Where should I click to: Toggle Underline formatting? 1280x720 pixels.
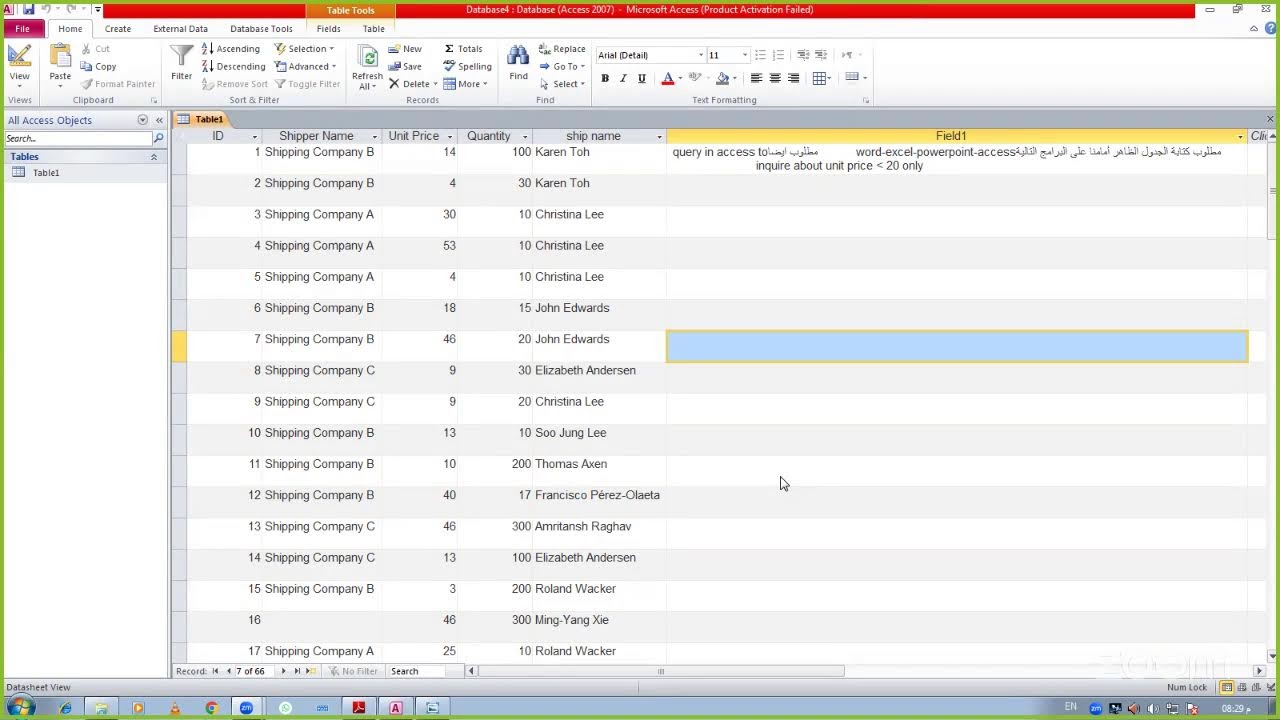(x=642, y=78)
